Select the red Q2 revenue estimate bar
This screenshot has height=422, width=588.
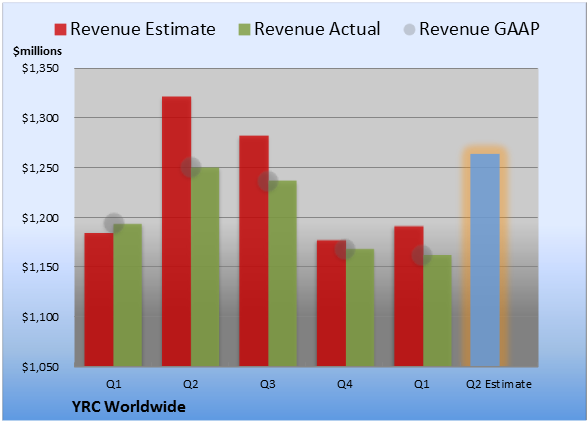pos(176,231)
